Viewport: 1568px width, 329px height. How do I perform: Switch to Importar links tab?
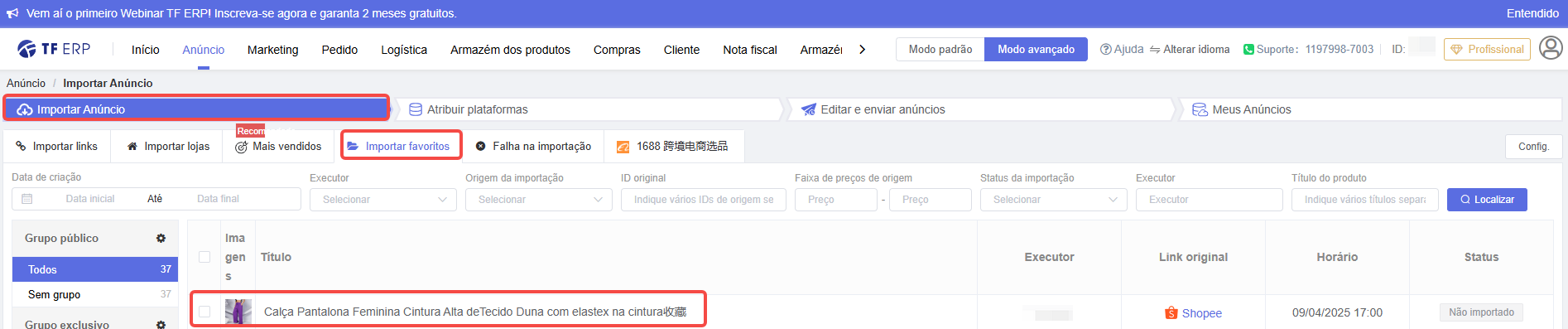pyautogui.click(x=57, y=147)
